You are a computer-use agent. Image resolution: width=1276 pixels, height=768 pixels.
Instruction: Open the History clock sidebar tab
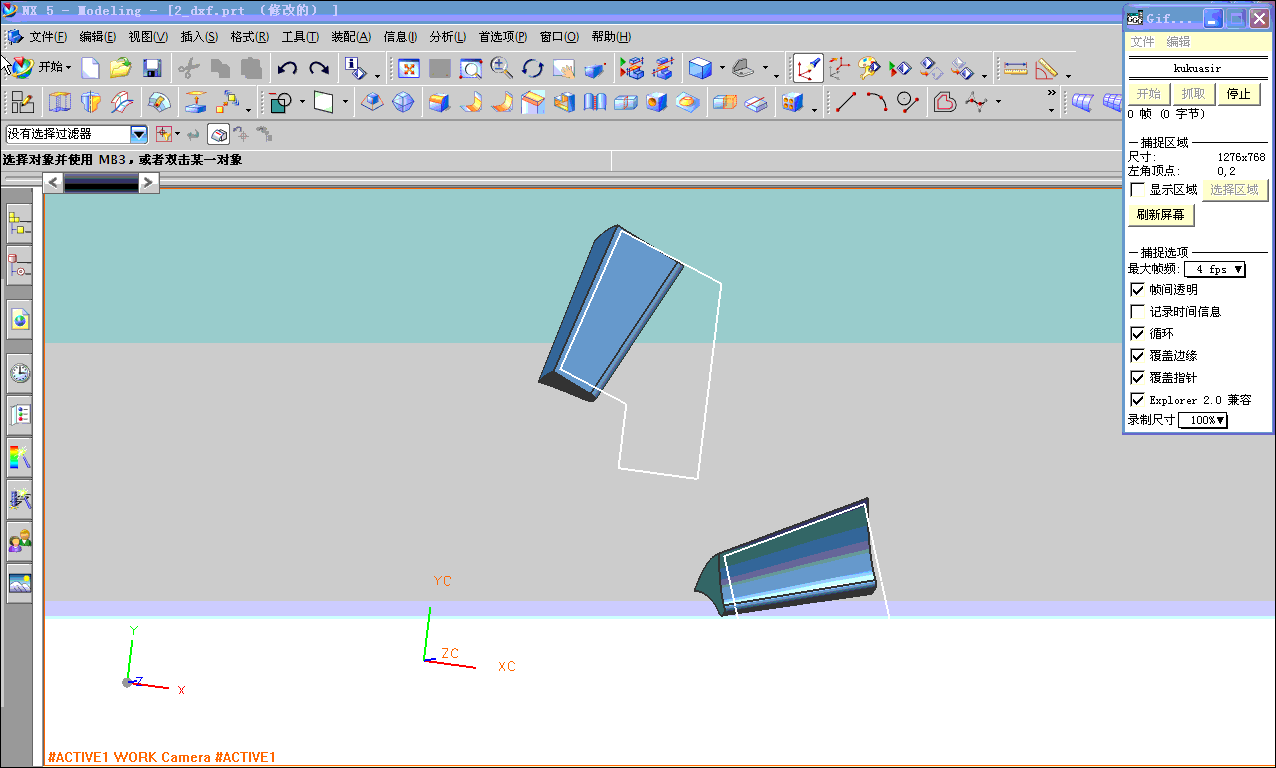[x=20, y=374]
